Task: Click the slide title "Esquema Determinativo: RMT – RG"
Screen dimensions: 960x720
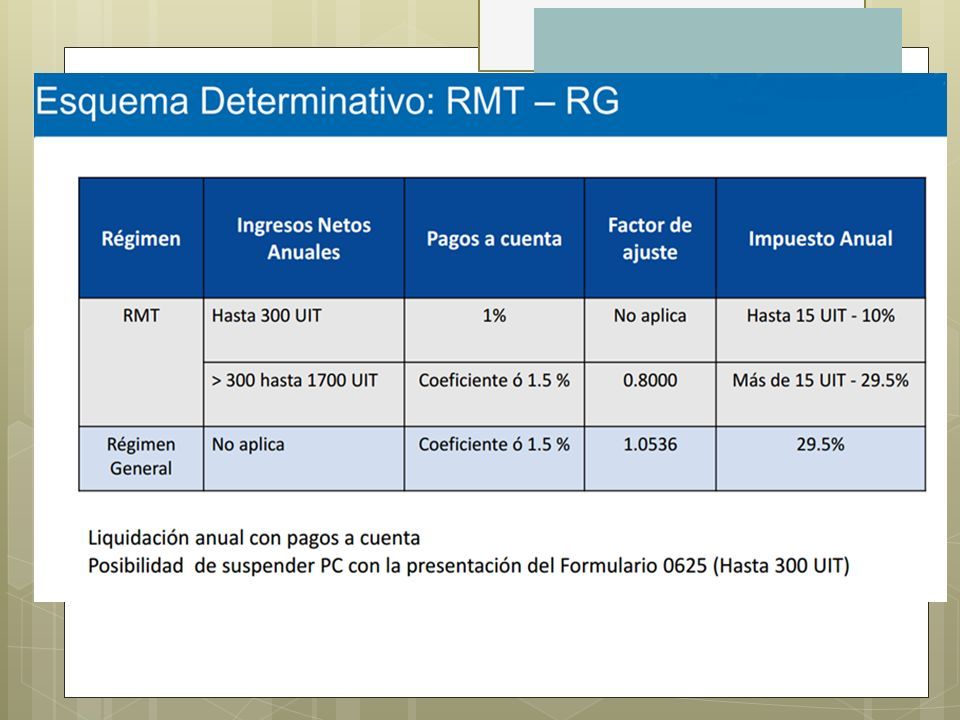Action: tap(327, 101)
